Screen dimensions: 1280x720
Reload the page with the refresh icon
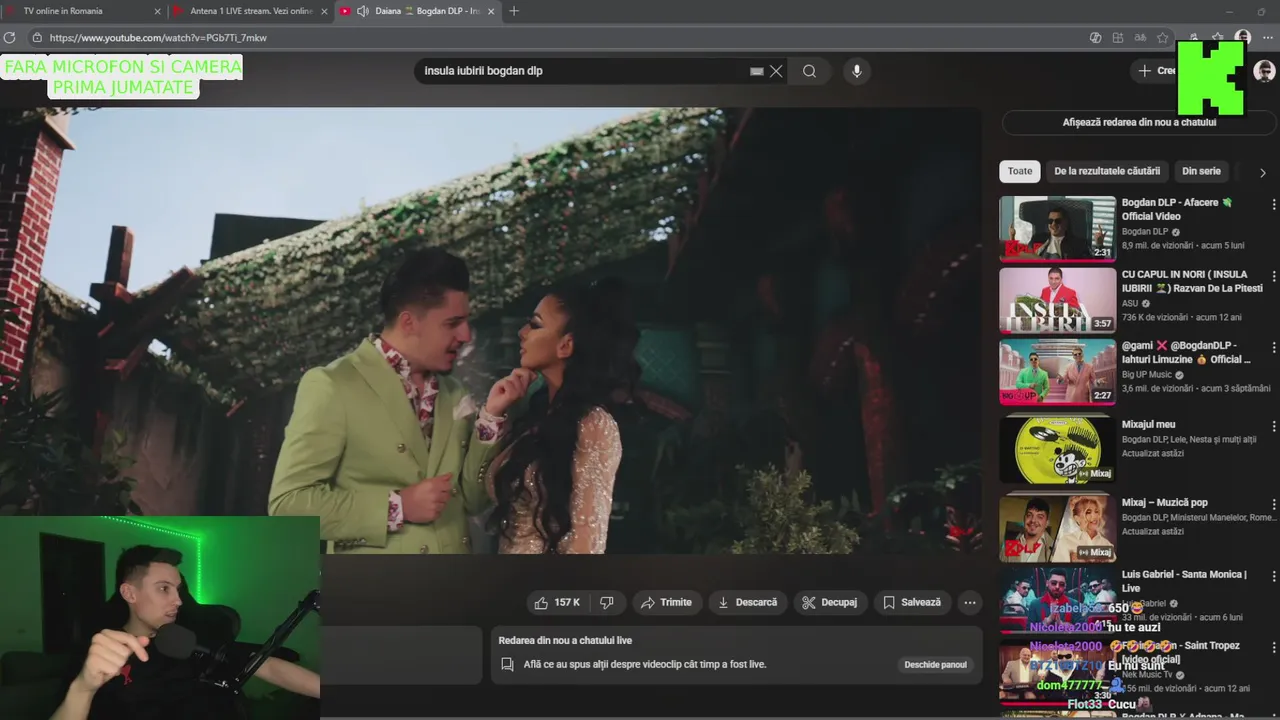pos(9,38)
